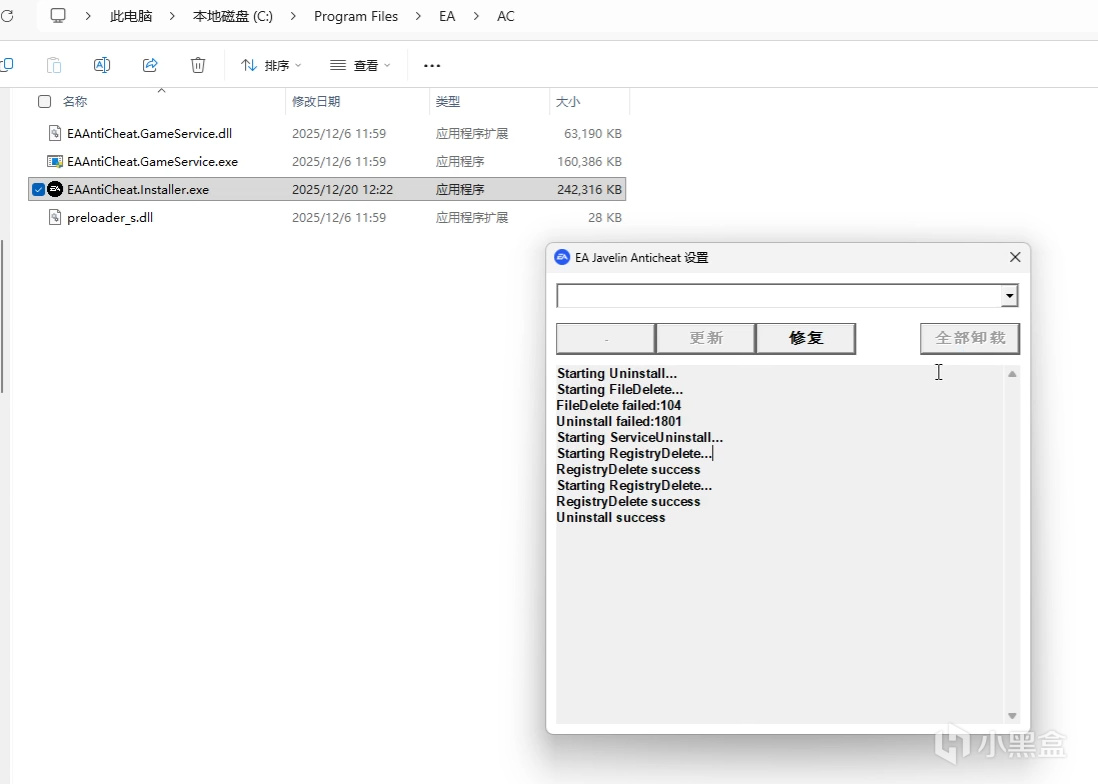Click the refresh icon in Explorer address bar
This screenshot has width=1098, height=784.
(7, 15)
